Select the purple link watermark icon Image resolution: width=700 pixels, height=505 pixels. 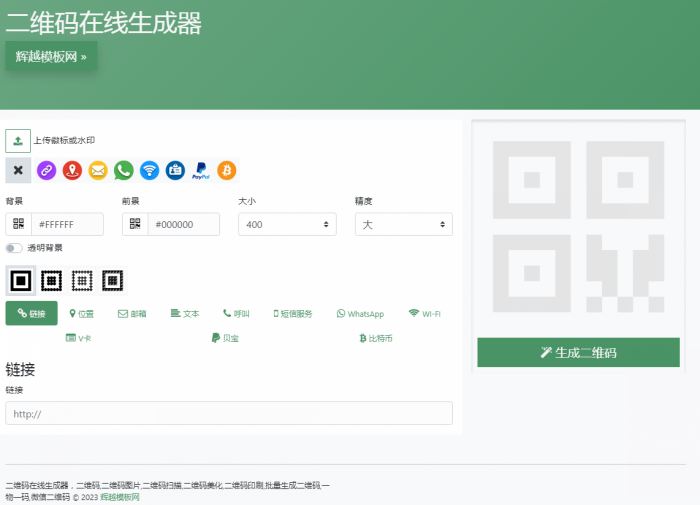(x=46, y=171)
